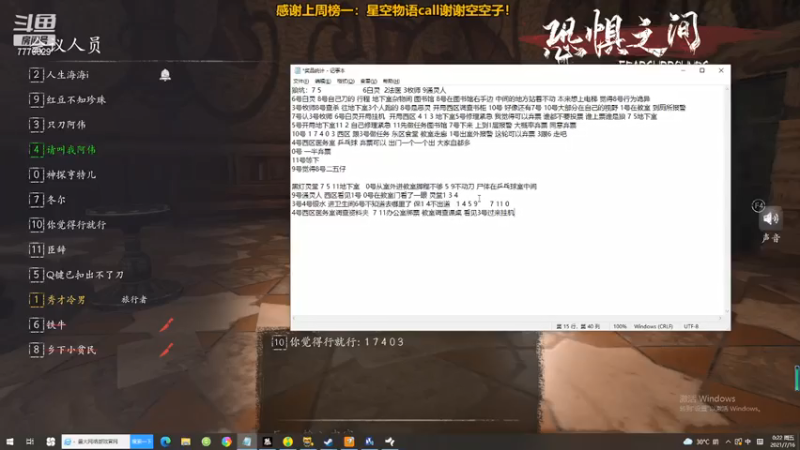Click the green volume level bar on right edge
The width and height of the screenshot is (800, 450).
(797, 378)
